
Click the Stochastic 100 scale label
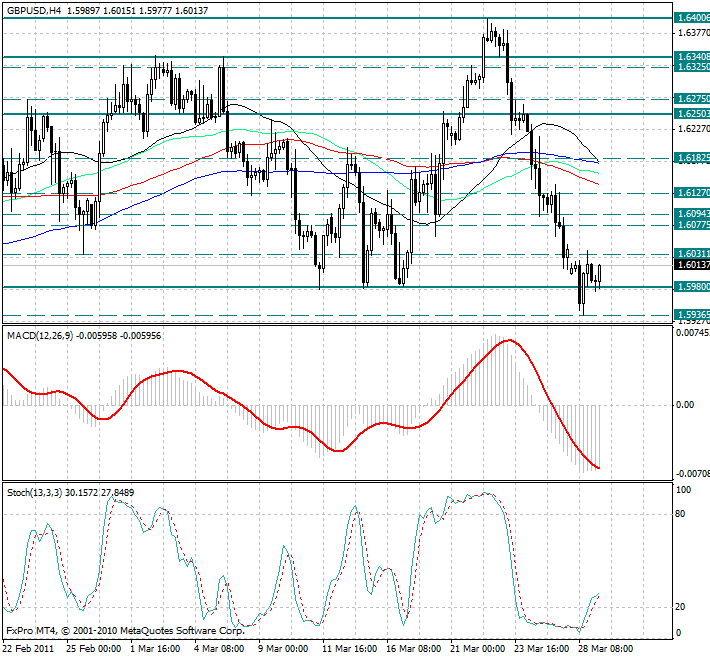click(x=683, y=490)
